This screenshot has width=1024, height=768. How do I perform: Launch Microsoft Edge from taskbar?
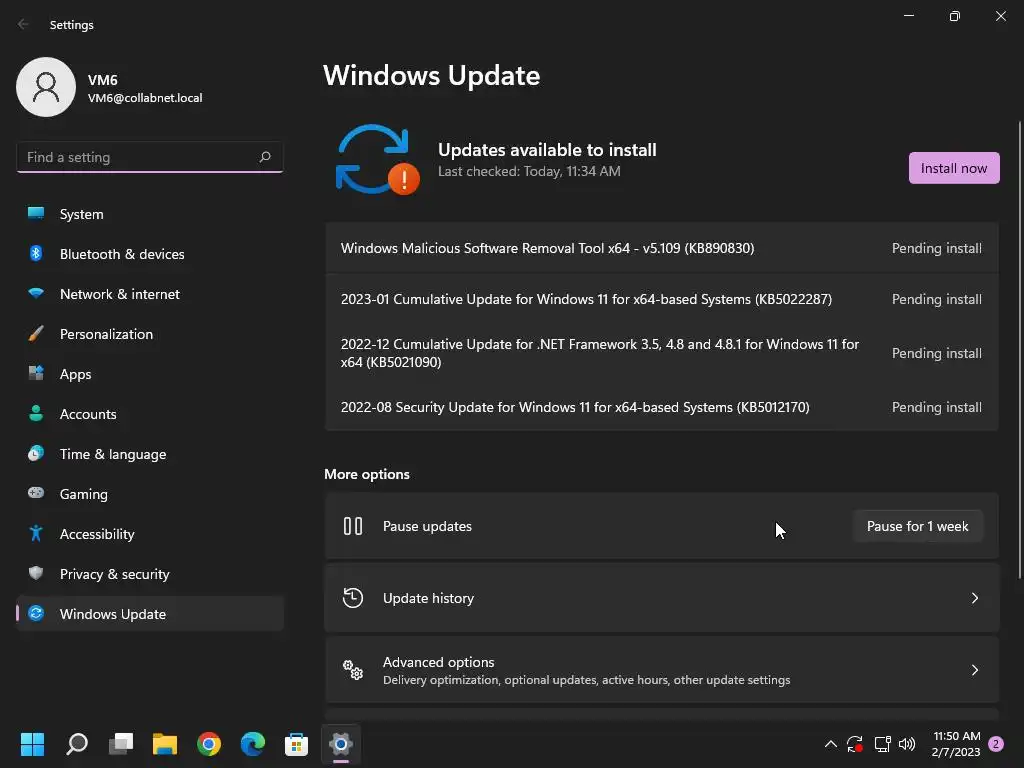pyautogui.click(x=253, y=744)
